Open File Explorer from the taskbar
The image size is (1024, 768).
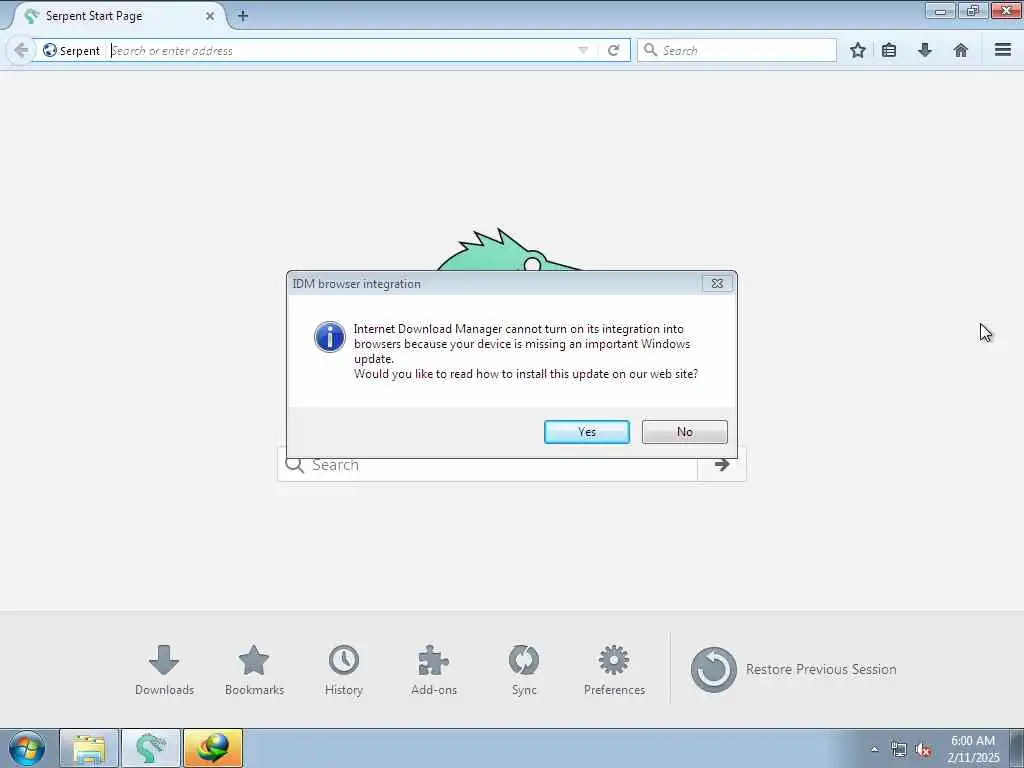click(x=89, y=748)
